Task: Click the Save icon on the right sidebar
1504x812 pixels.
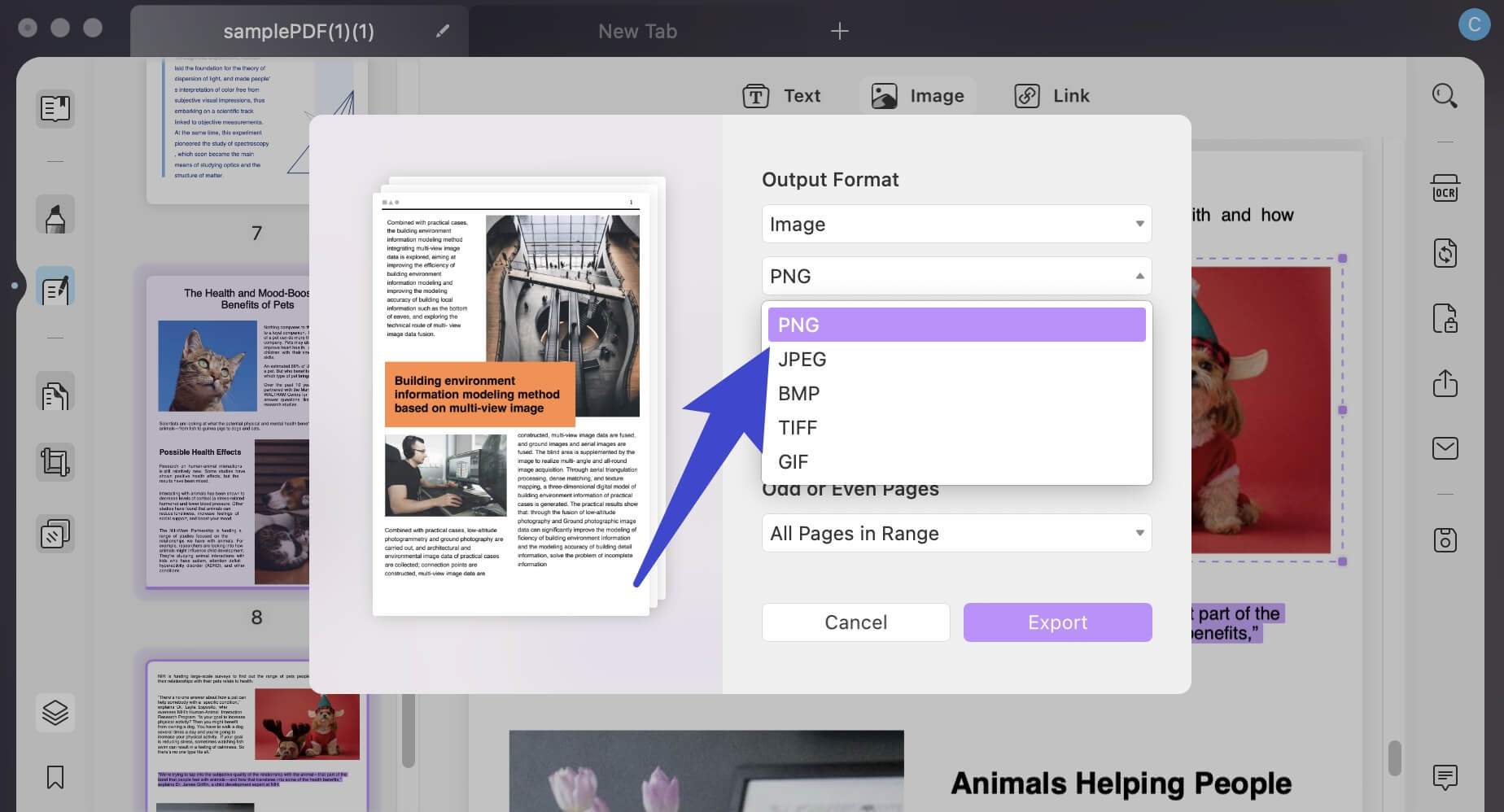Action: [x=1446, y=539]
